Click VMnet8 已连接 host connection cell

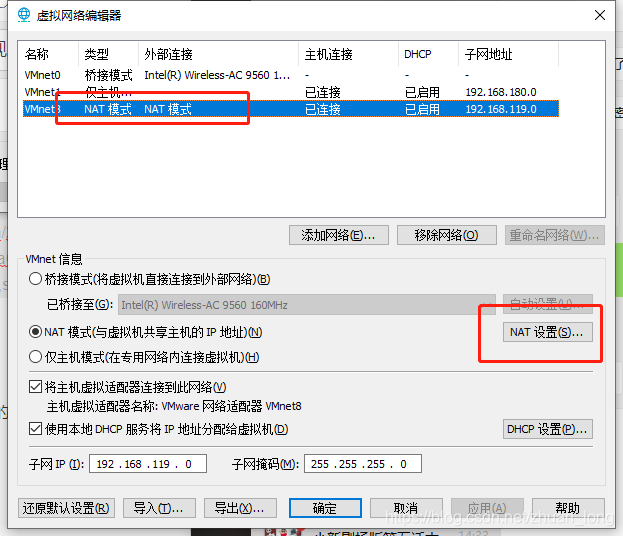323,109
